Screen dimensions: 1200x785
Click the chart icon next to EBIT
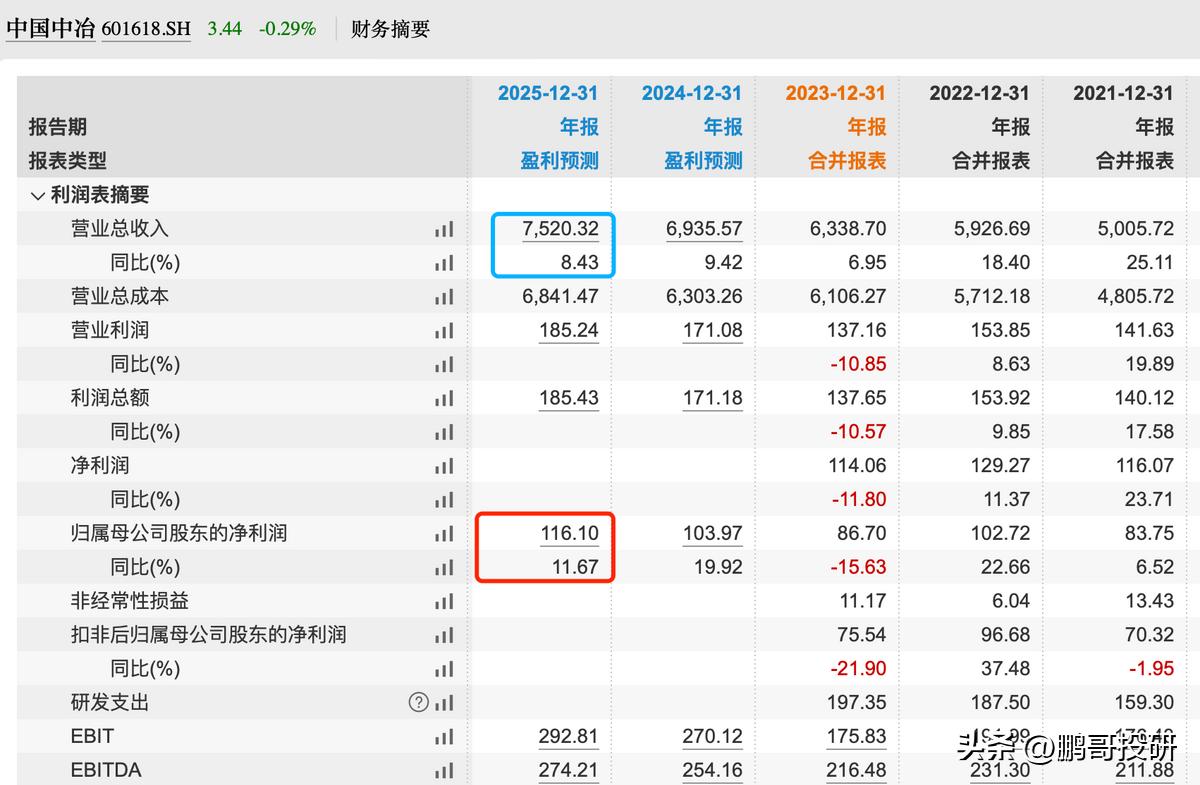click(x=443, y=736)
